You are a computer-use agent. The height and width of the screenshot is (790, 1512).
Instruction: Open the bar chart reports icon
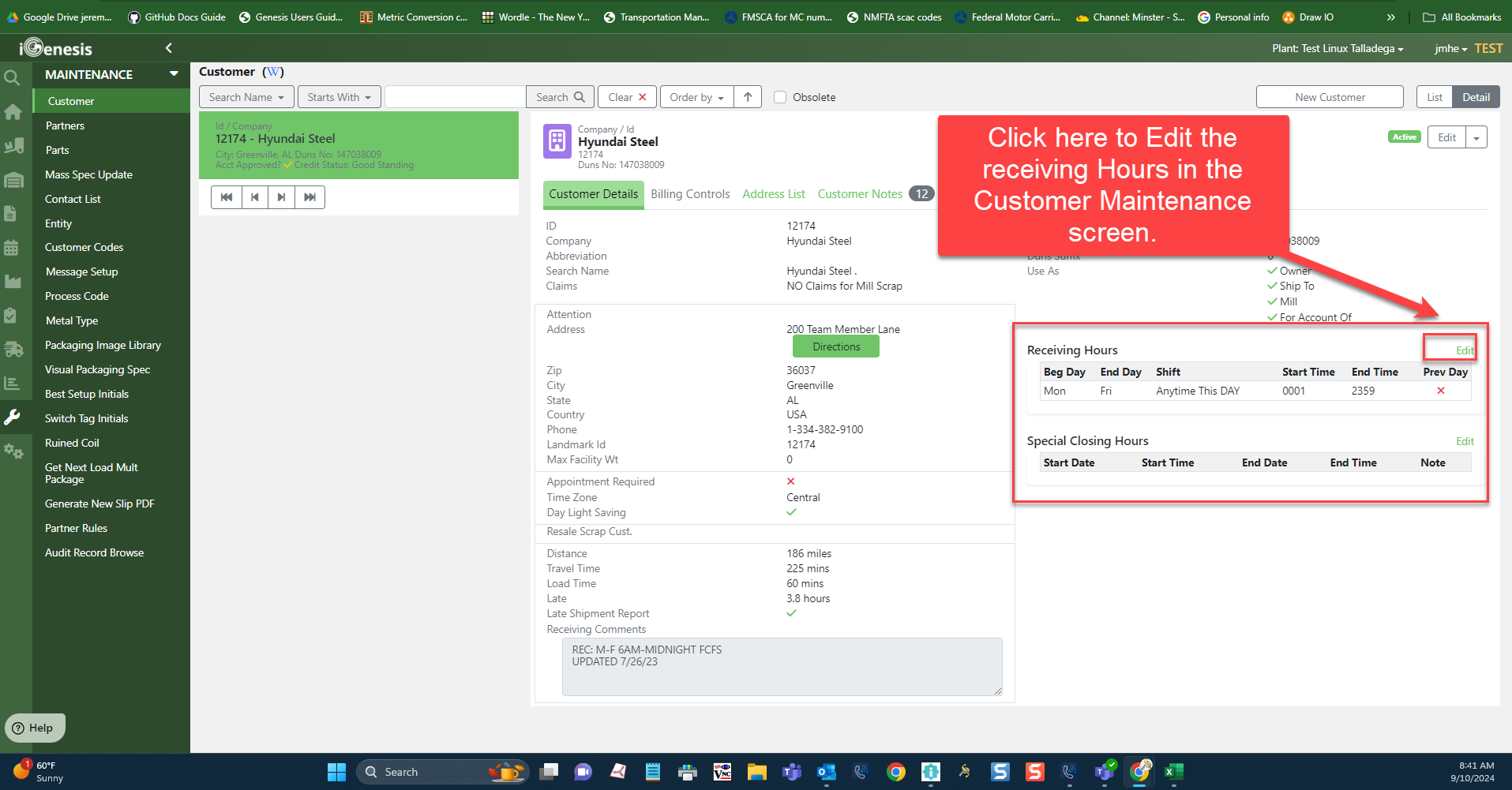tap(12, 383)
